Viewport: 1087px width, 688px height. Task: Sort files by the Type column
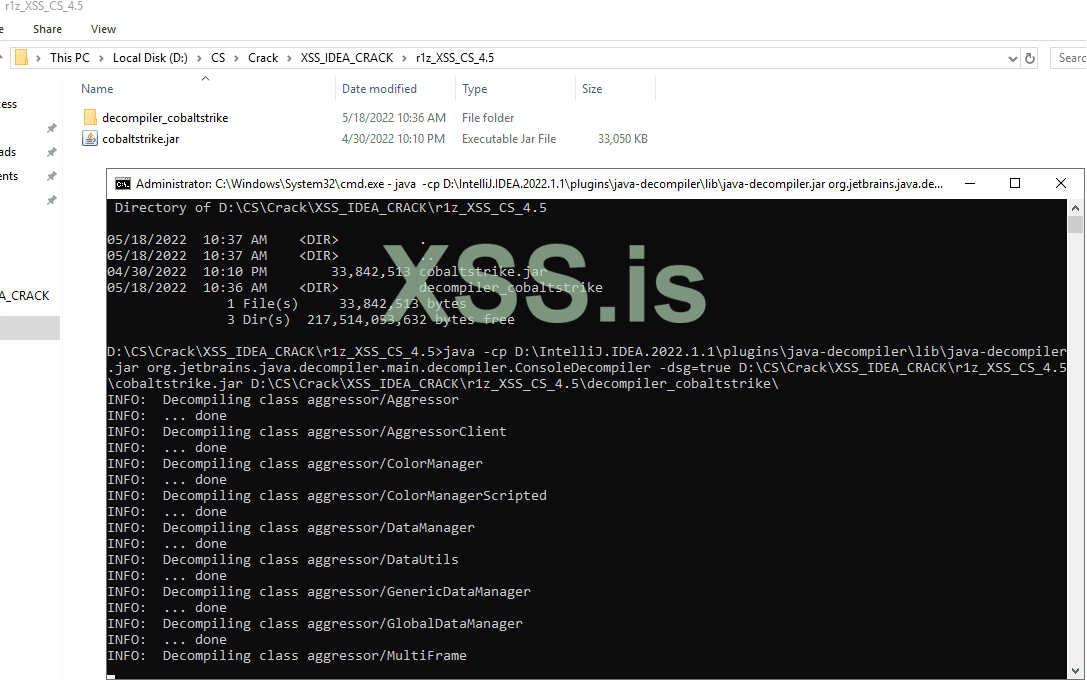[x=475, y=89]
